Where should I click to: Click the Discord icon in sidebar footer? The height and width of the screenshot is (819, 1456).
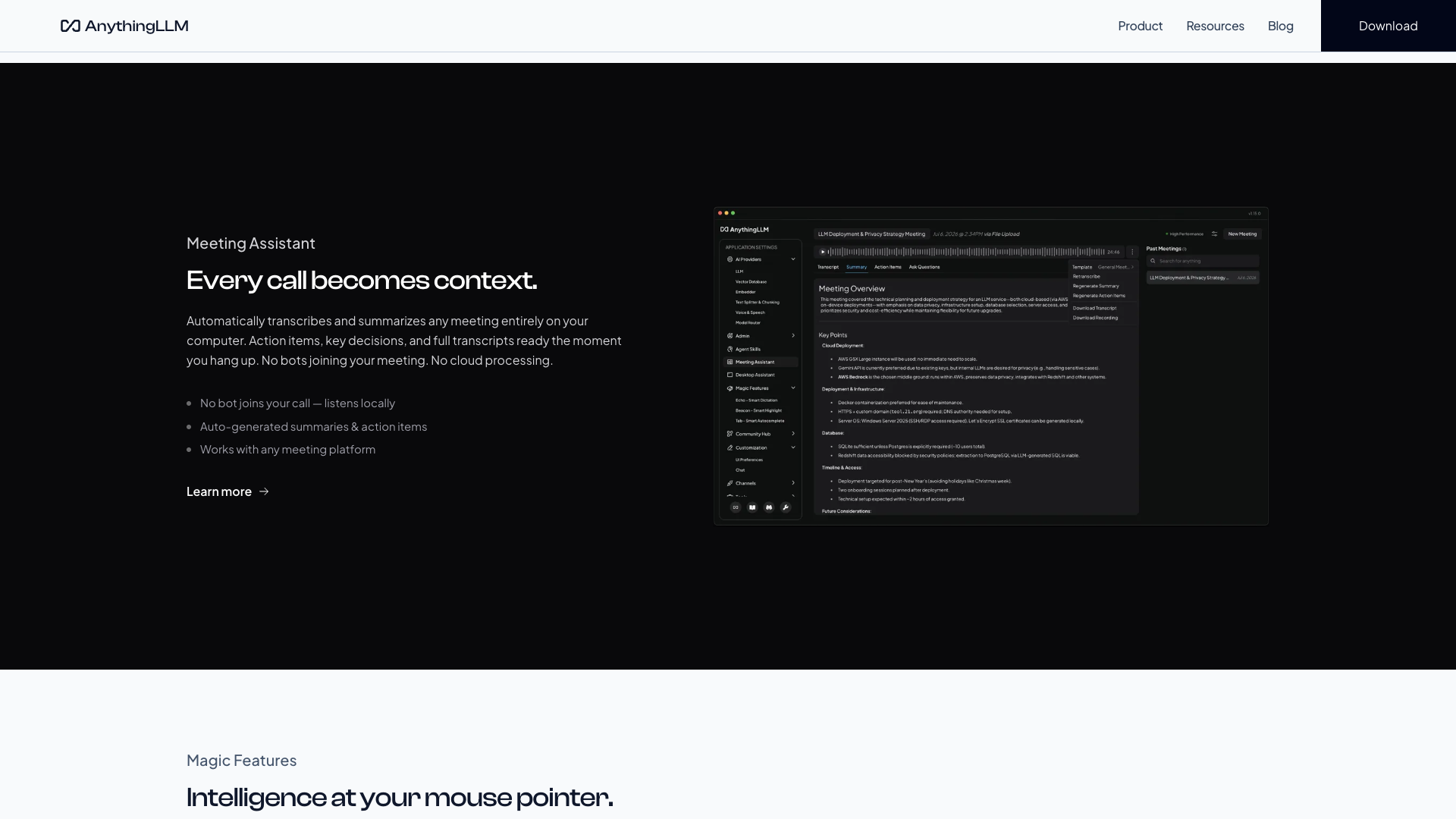[x=769, y=507]
